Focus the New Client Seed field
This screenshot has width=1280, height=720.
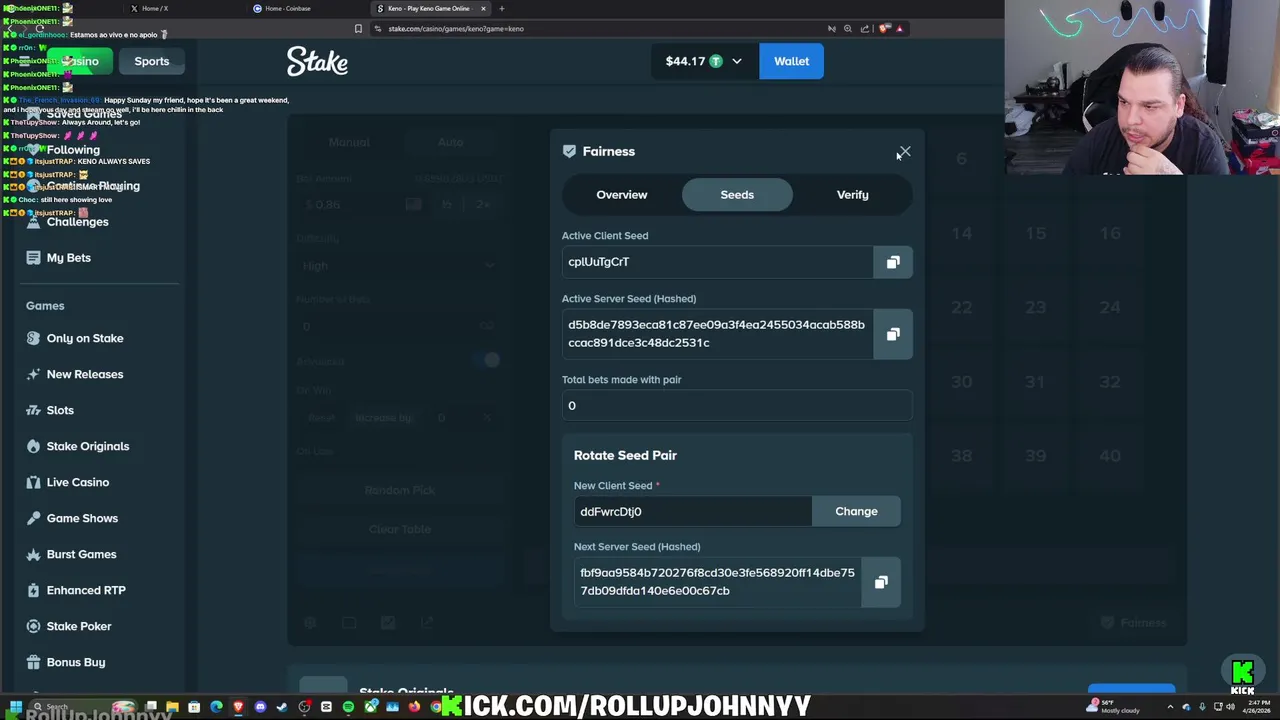(692, 511)
